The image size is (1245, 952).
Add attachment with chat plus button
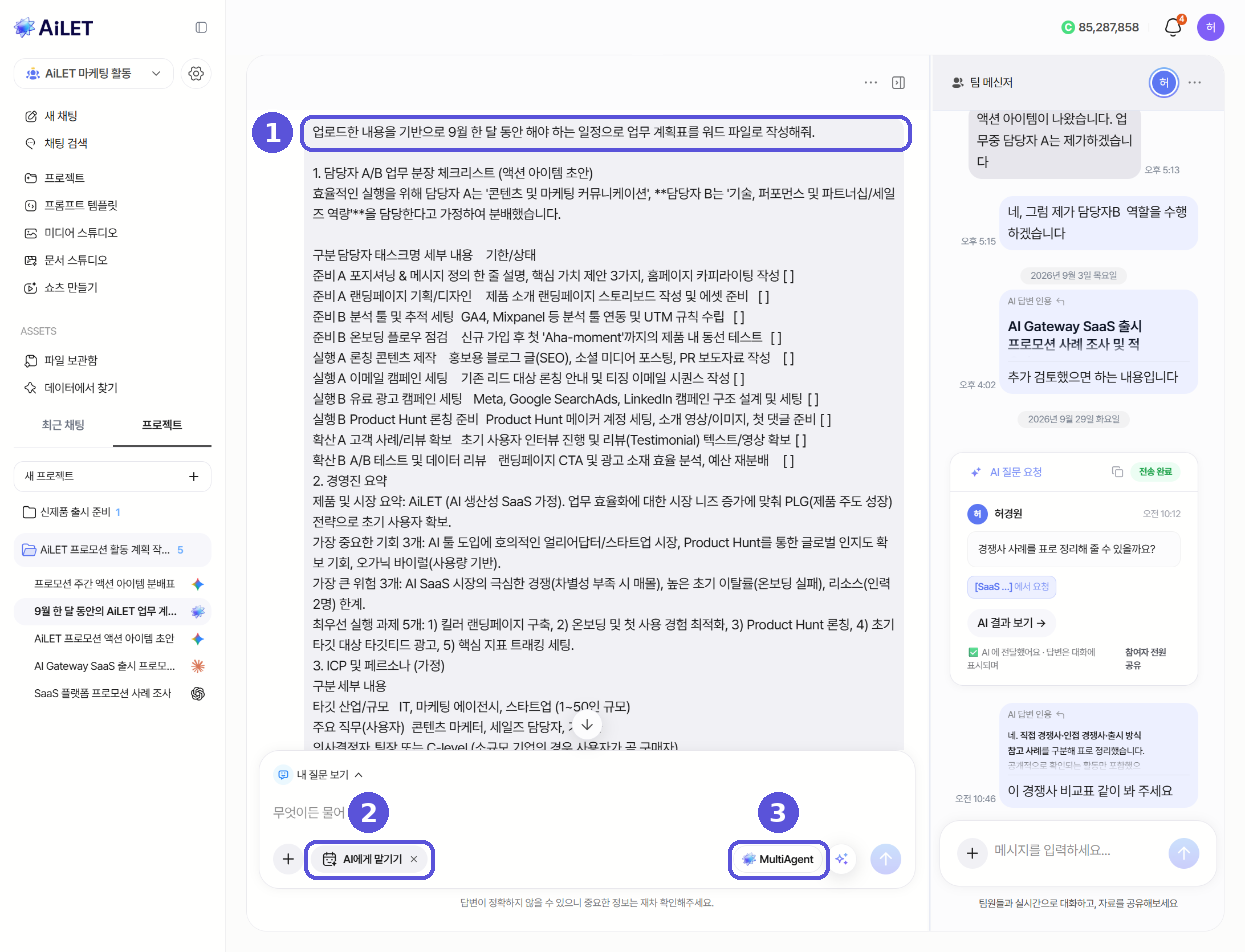[288, 858]
